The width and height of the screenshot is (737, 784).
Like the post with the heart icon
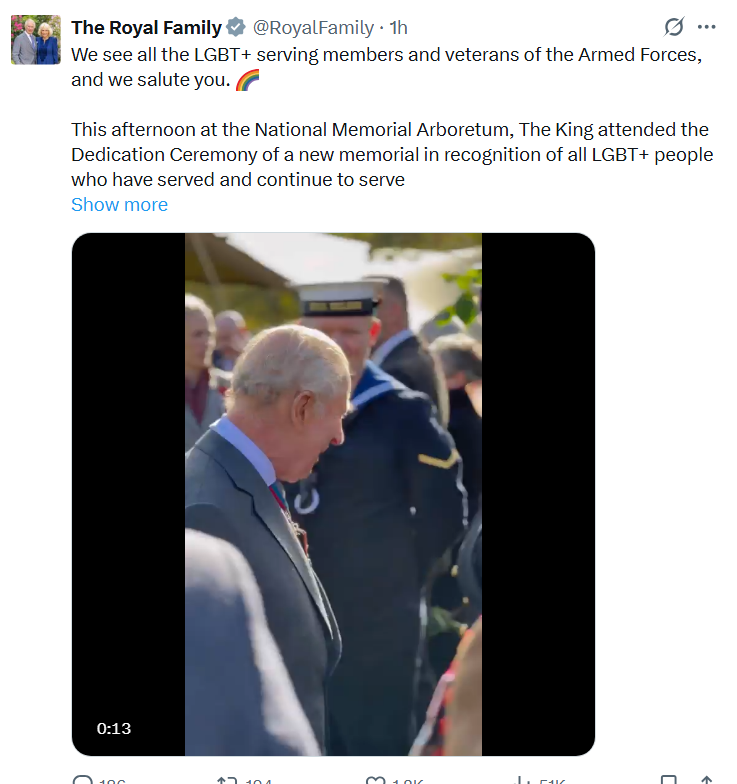click(376, 780)
